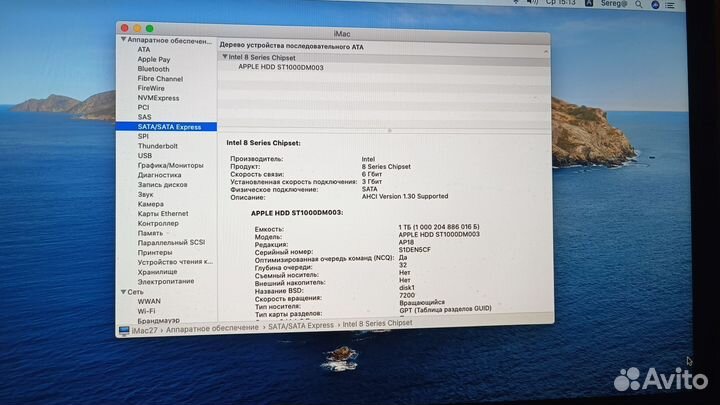Select Apple Pay in the sidebar
720x405 pixels.
[154, 59]
